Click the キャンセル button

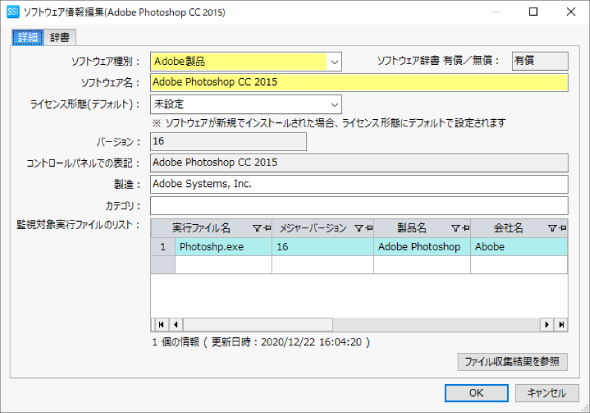(x=547, y=393)
